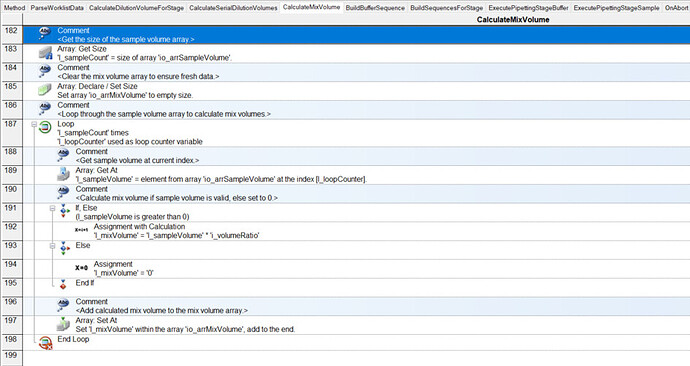Click the If, Else icon on line 191
Screen dimensions: 690x366
65,211
